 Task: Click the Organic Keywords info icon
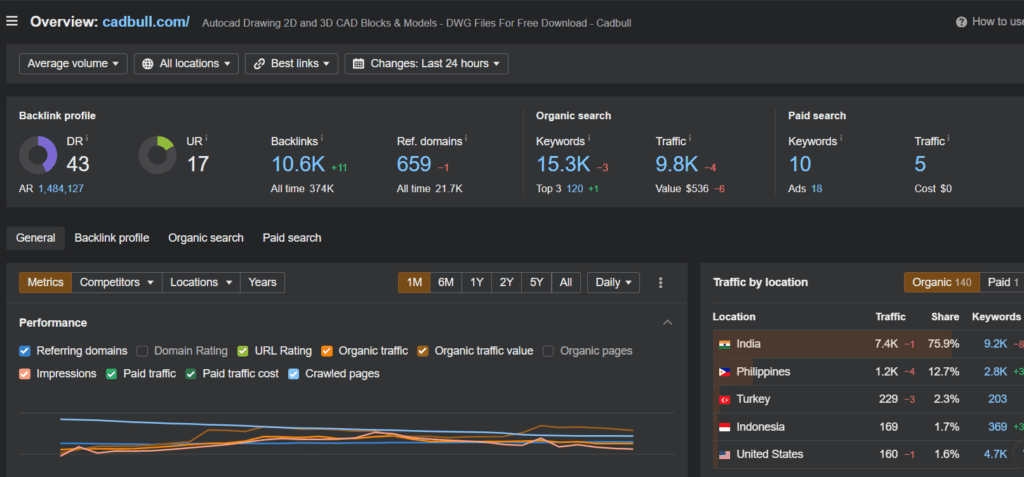[x=589, y=139]
